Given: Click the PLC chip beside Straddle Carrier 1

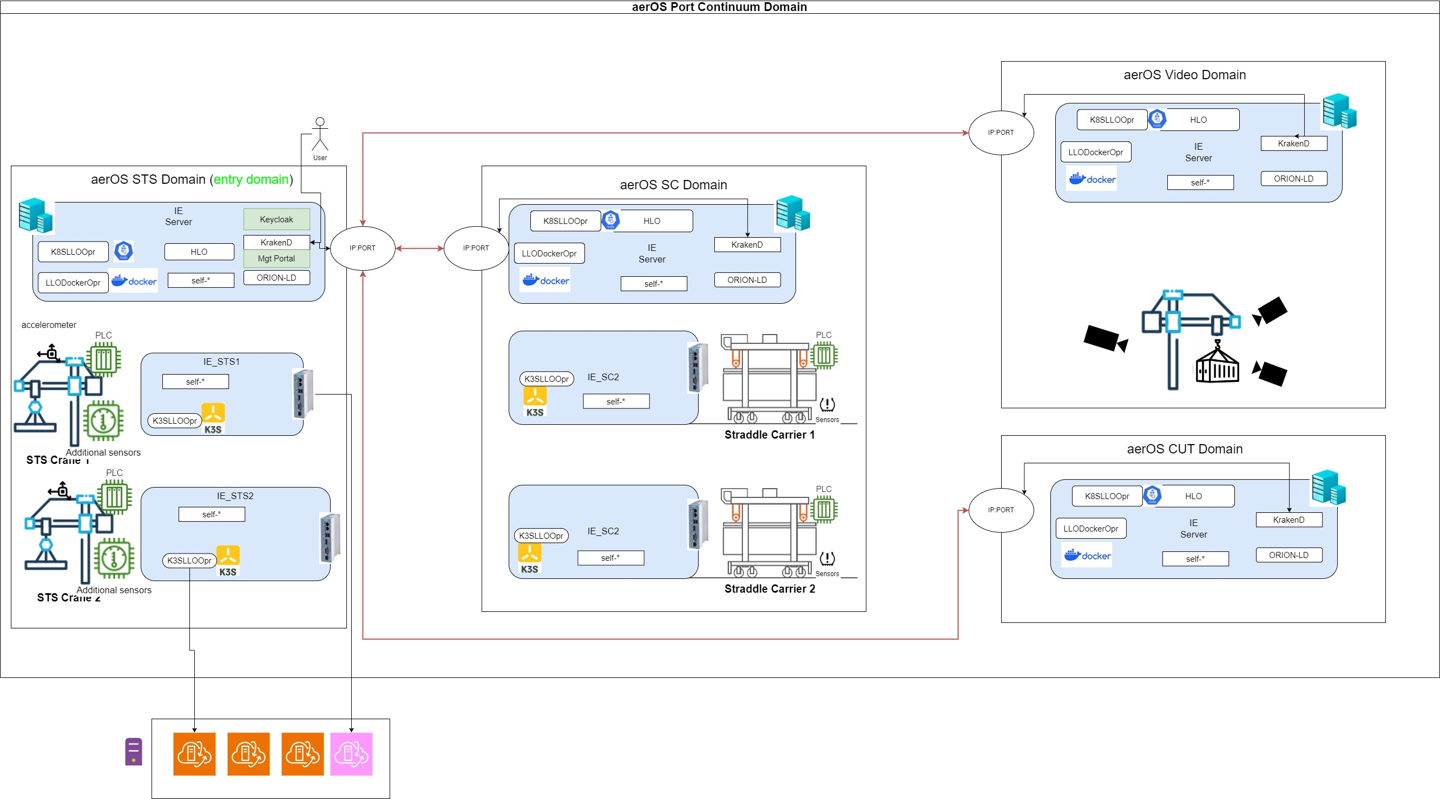Looking at the screenshot, I should coord(823,355).
